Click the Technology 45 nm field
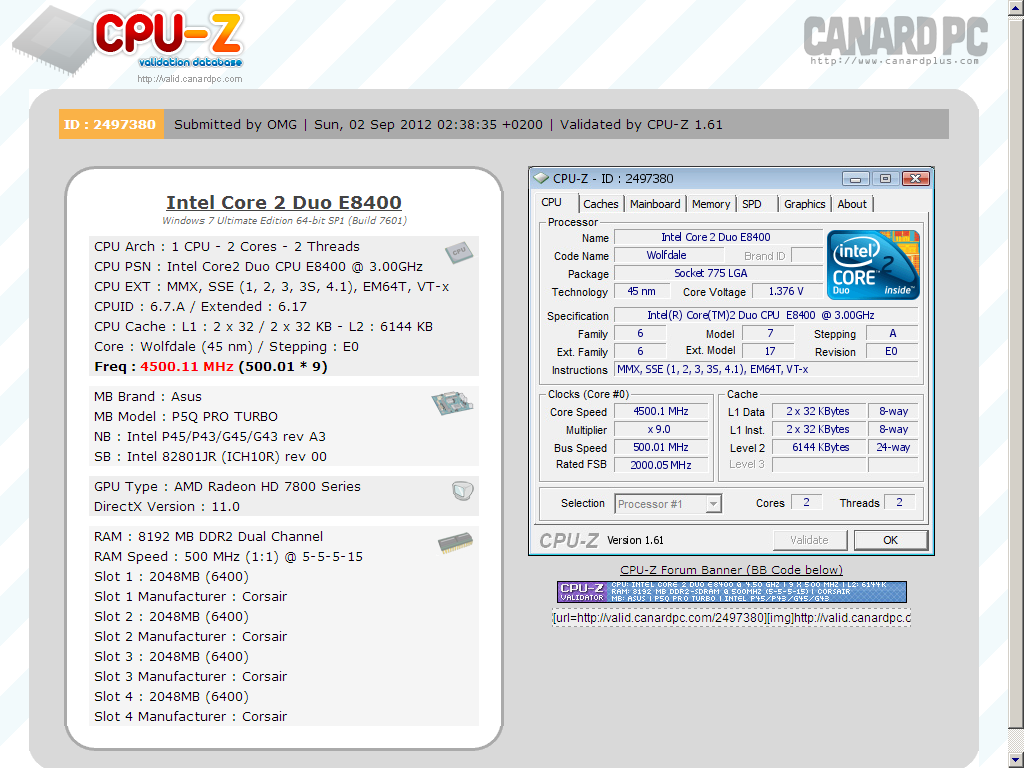 (641, 291)
